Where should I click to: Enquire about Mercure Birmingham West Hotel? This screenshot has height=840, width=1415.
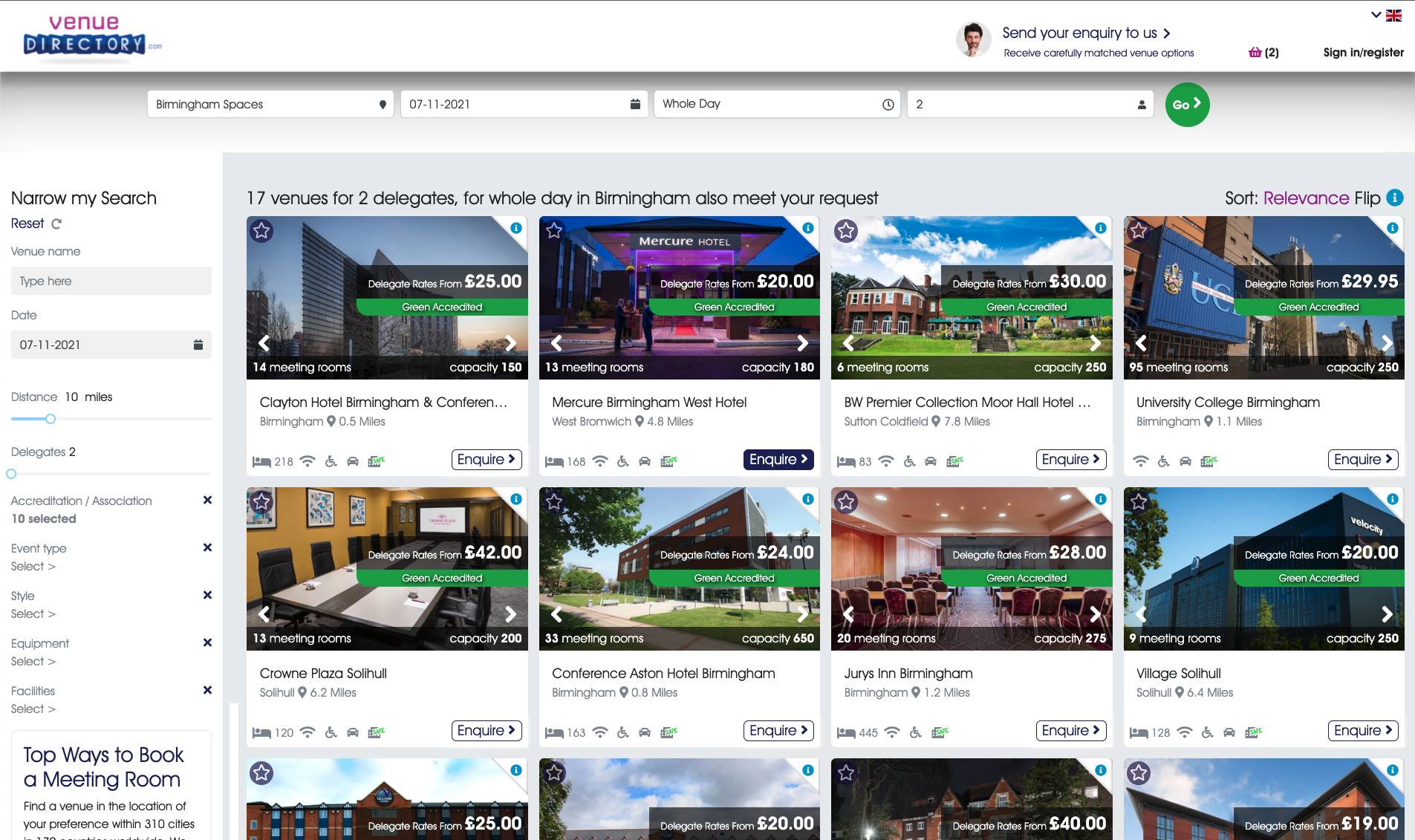pos(778,460)
